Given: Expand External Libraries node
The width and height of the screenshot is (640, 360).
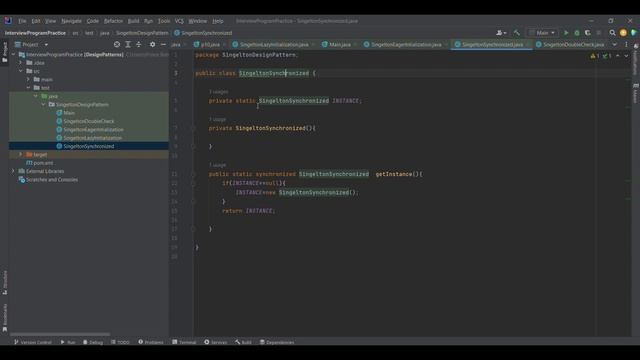Looking at the screenshot, I should (x=13, y=171).
